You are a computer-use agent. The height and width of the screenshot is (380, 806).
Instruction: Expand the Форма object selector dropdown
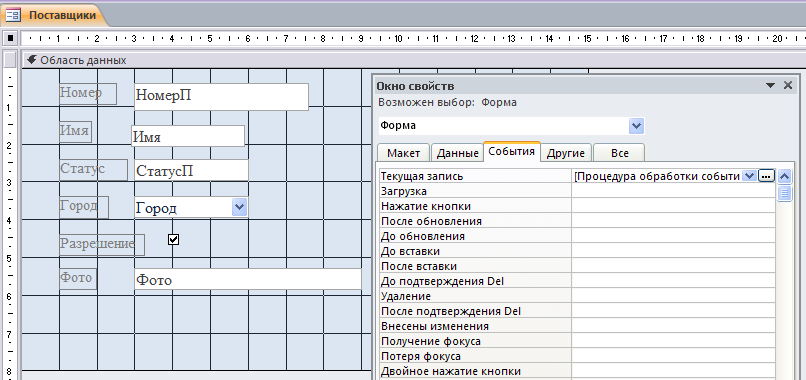[x=636, y=125]
